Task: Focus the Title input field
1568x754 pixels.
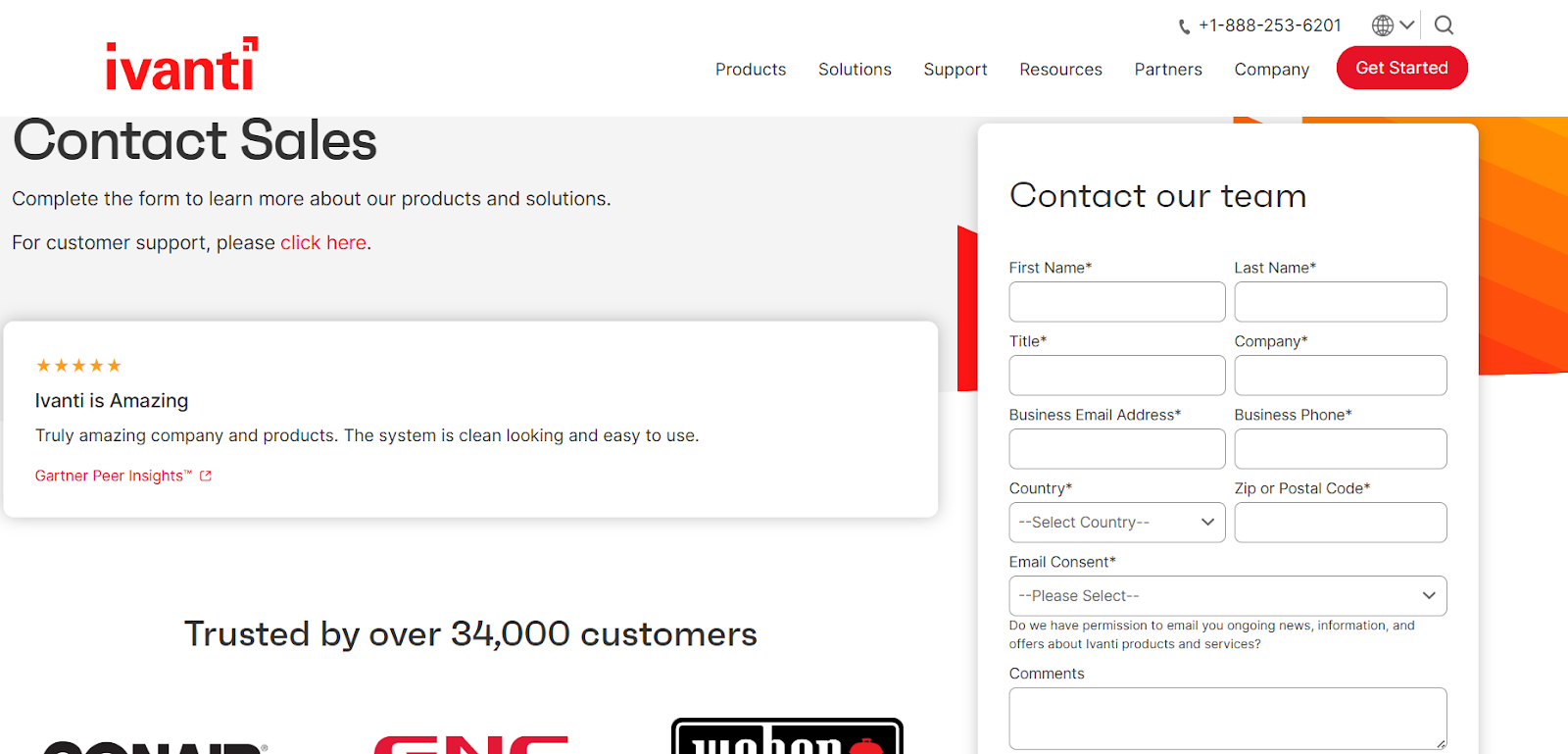Action: (x=1117, y=376)
